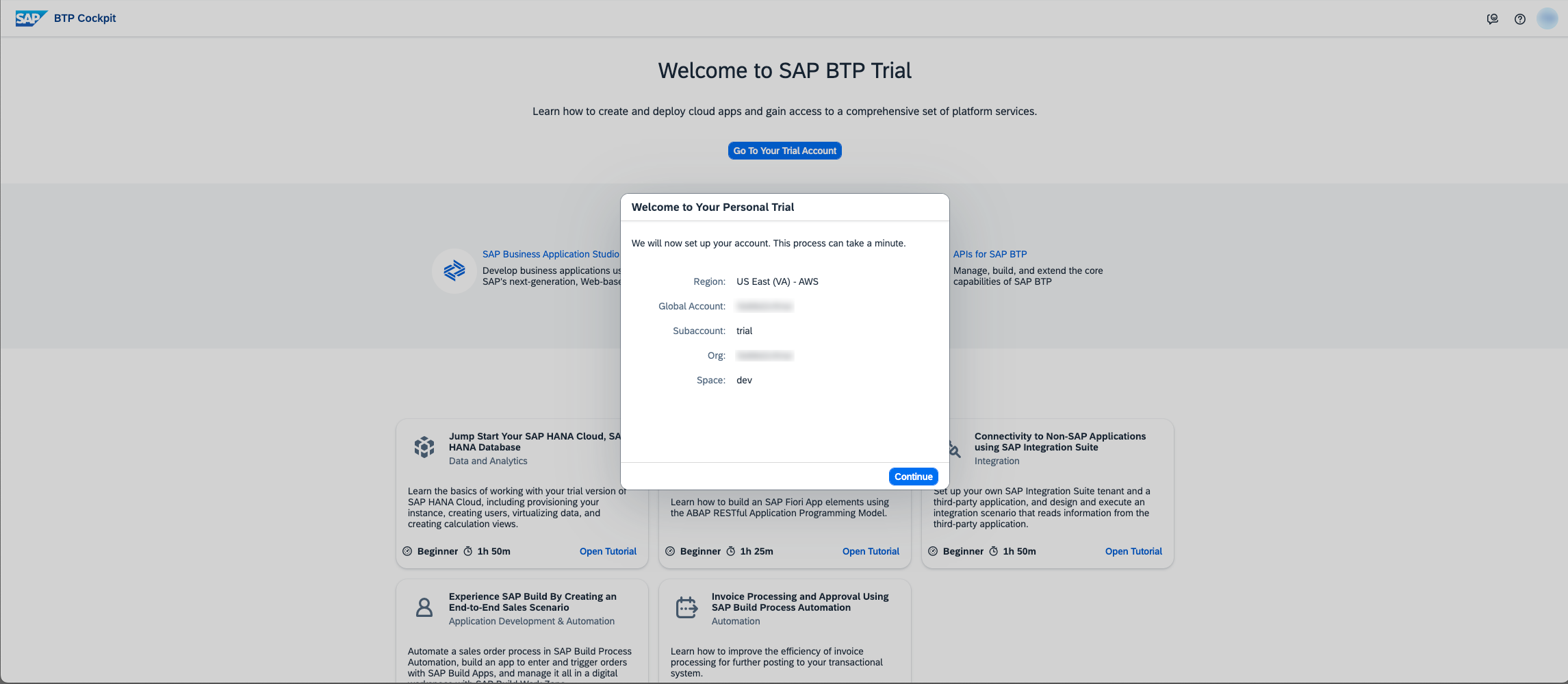Select Experience SAP Build sales scenario card title
The height and width of the screenshot is (684, 1568).
pyautogui.click(x=532, y=602)
